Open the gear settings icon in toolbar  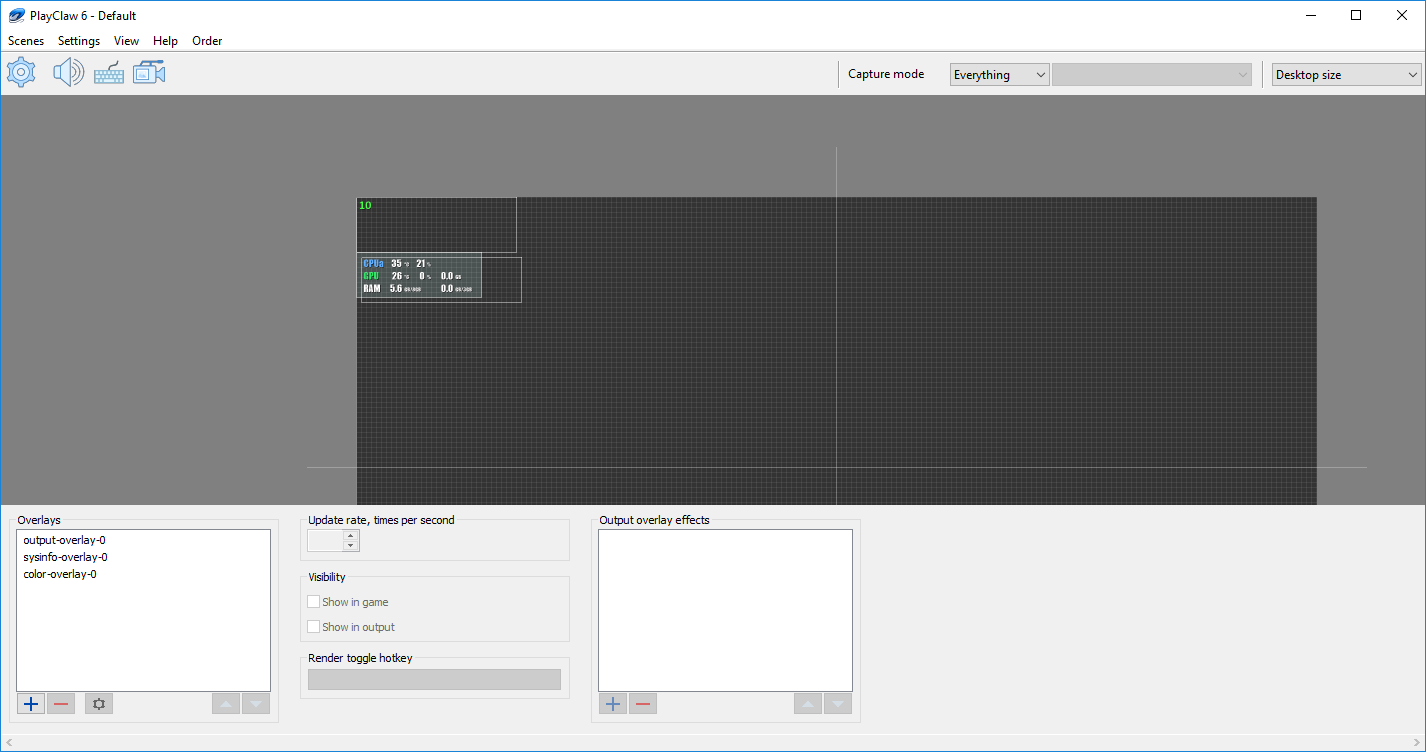[21, 72]
